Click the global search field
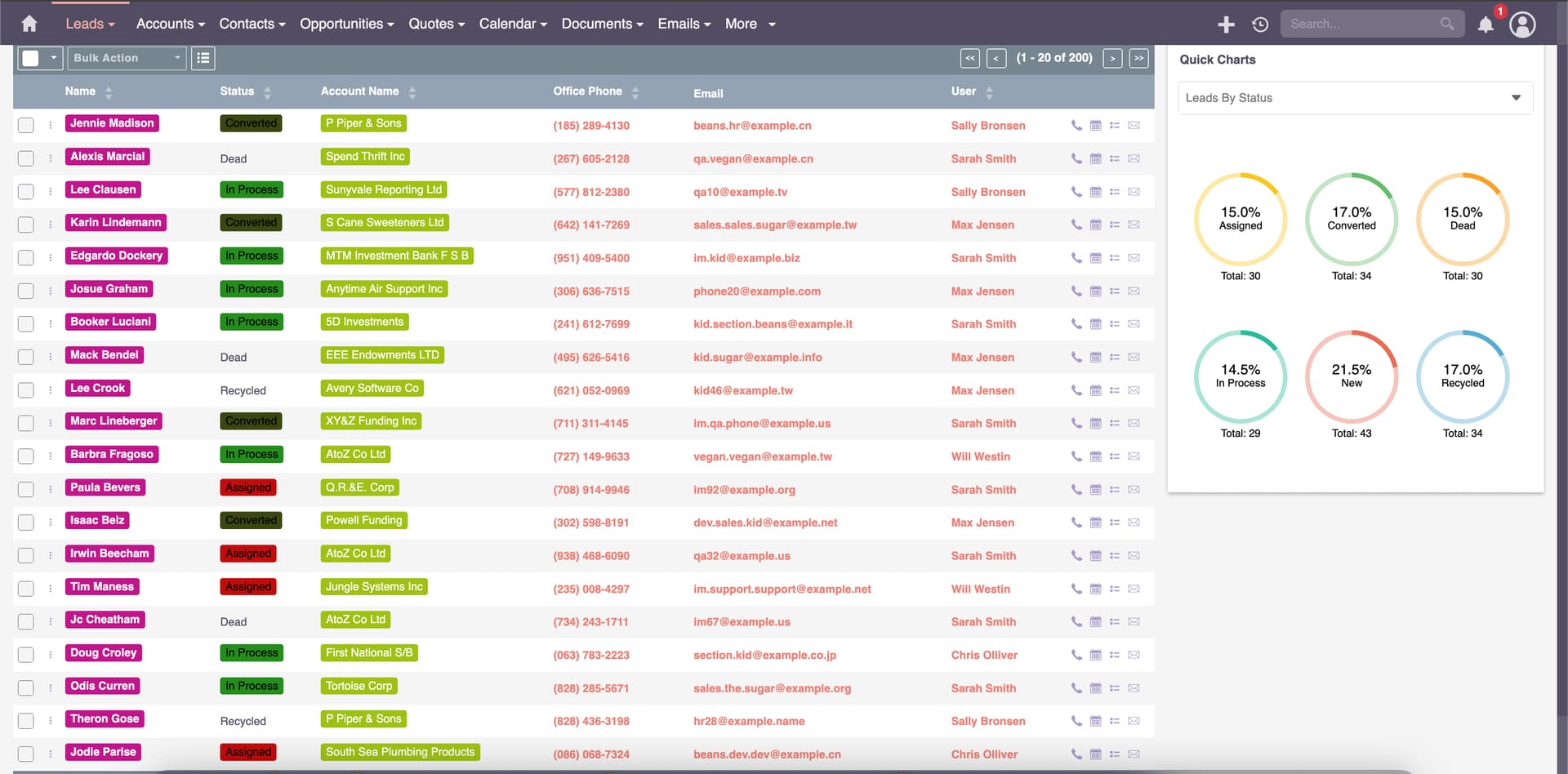Viewport: 1568px width, 774px height. pos(1361,24)
